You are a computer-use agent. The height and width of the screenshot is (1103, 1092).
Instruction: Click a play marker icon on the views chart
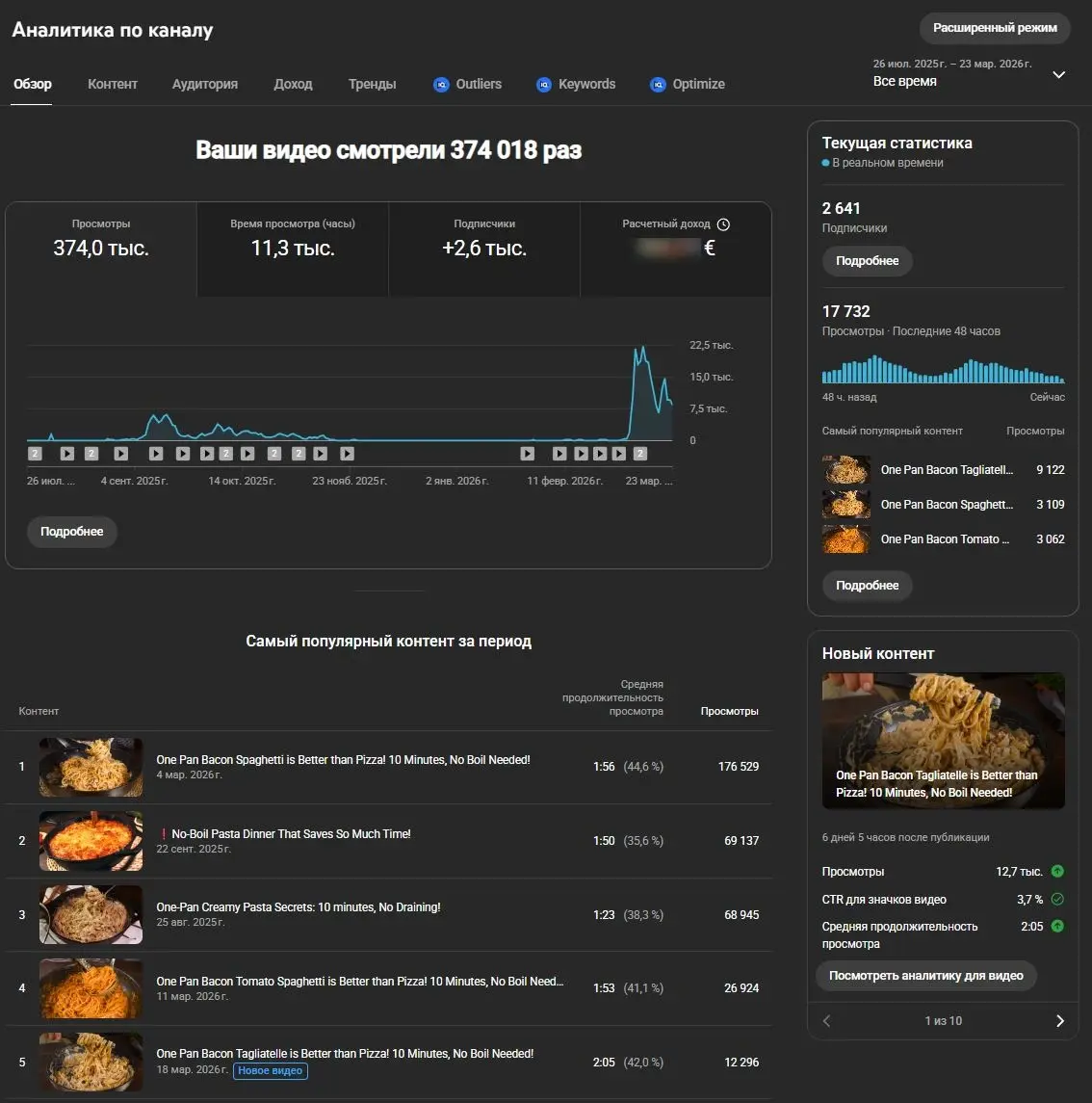(67, 453)
